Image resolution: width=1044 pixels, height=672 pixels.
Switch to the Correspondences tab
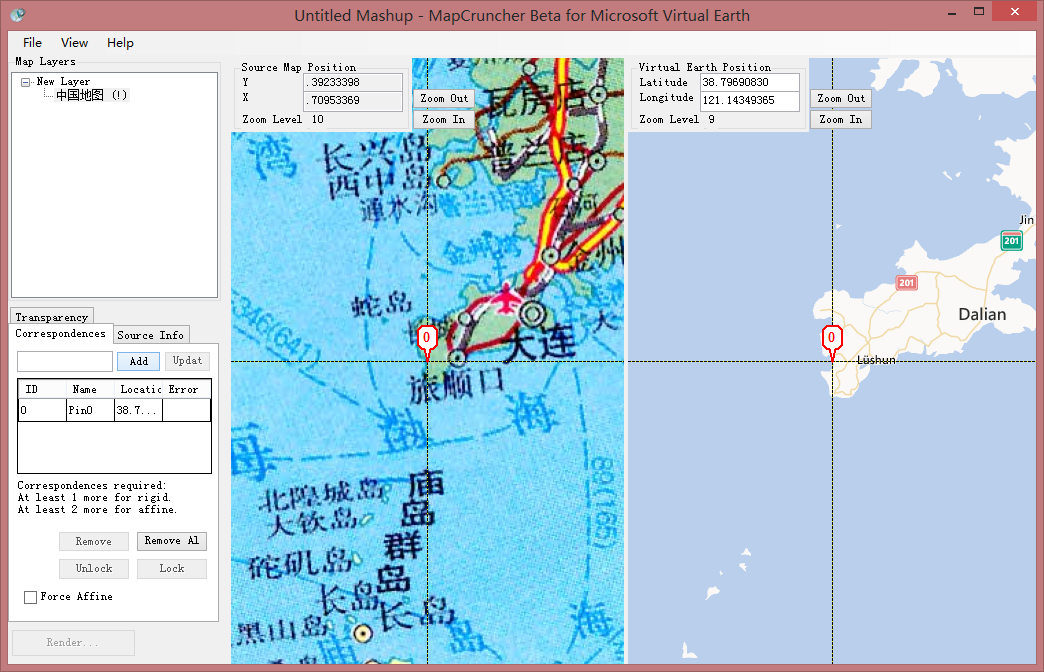pos(60,334)
